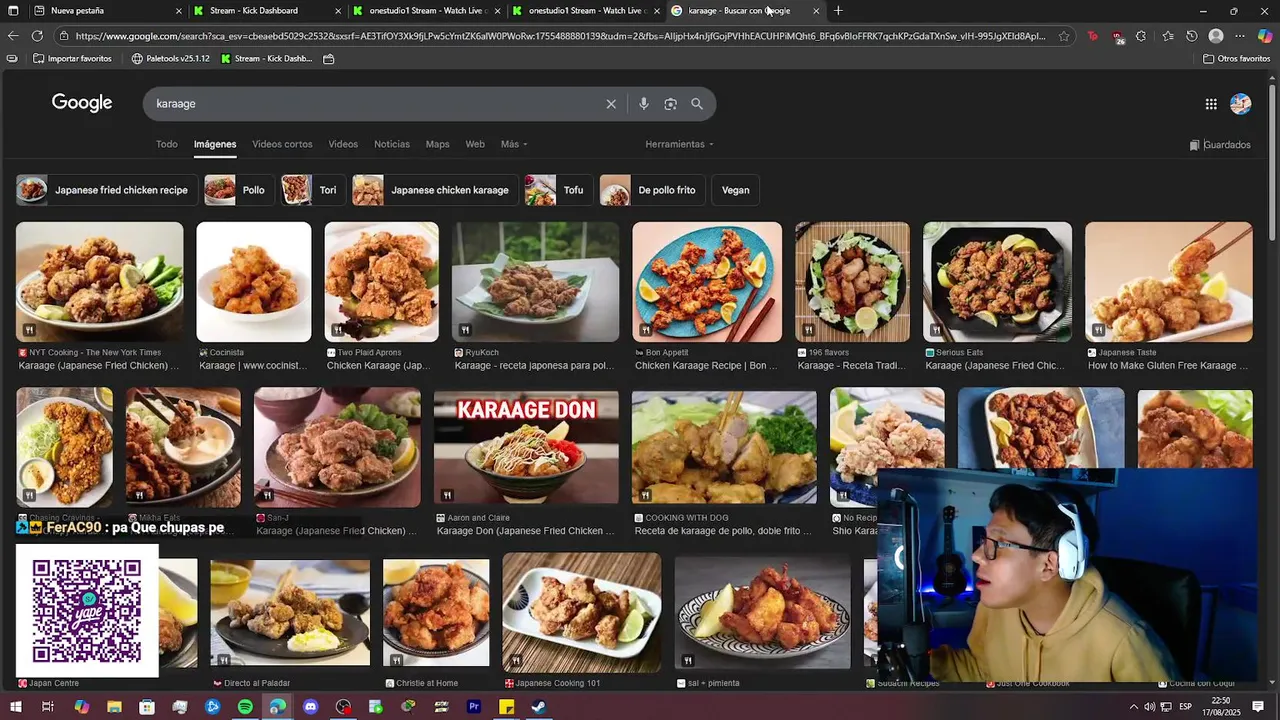Go to Google home via the logo
The height and width of the screenshot is (720, 1280).
[82, 103]
